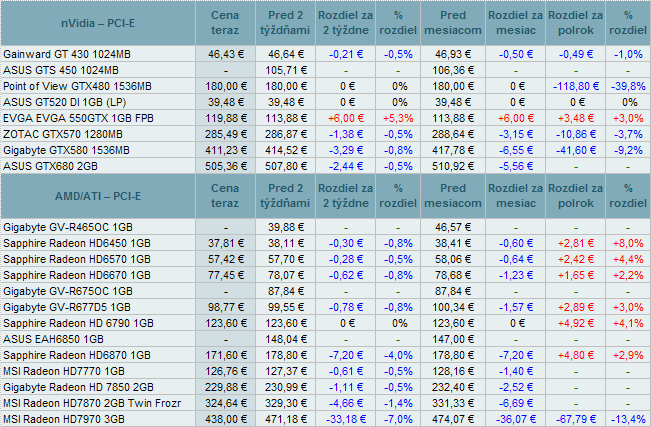The image size is (651, 427).
Task: Click current price 46,43 € for Gainward GT 430
Action: coord(226,54)
